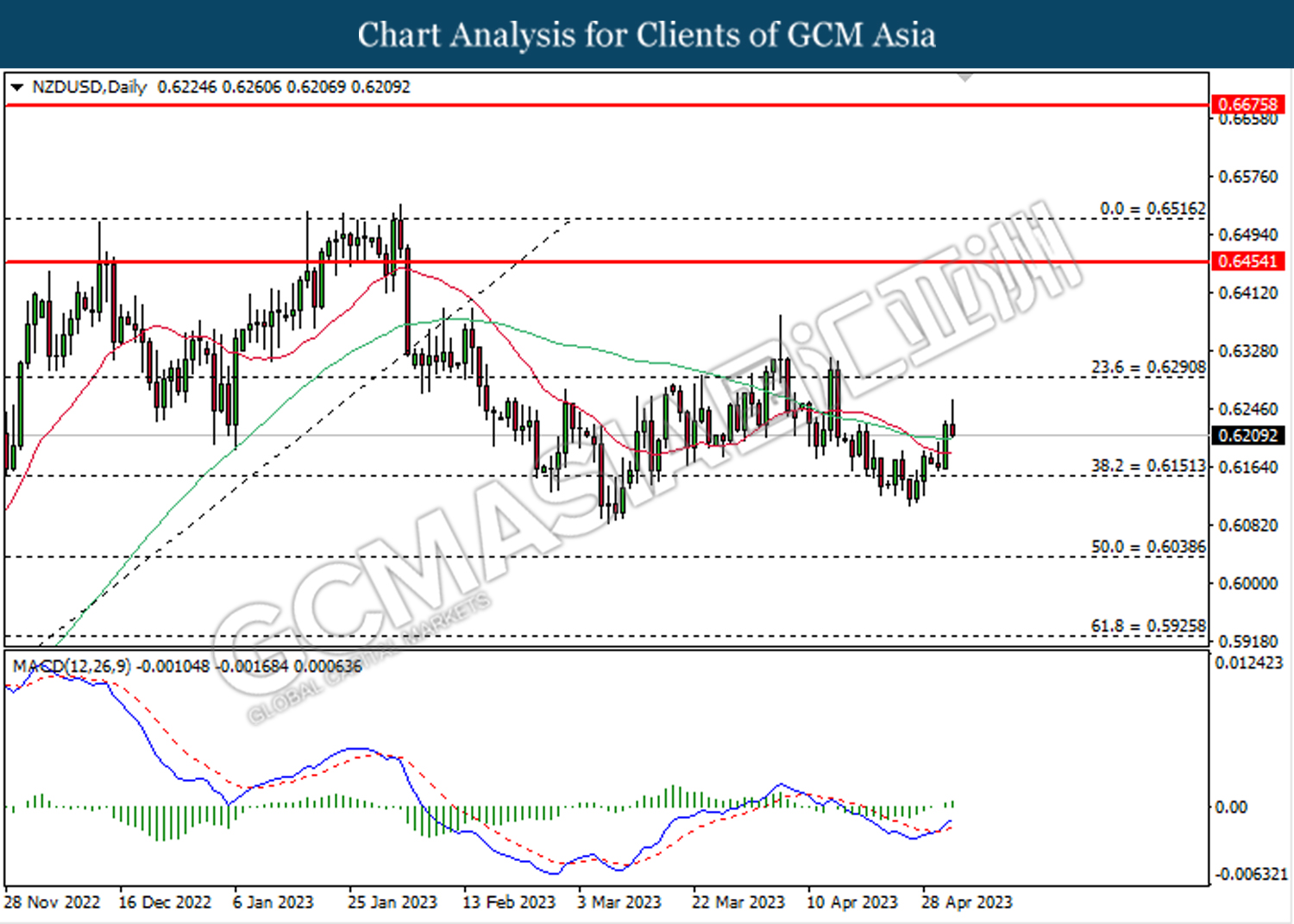Click Fibonacci label 38.2 = 0.61513
Viewport: 1294px width, 924px height.
(1148, 466)
